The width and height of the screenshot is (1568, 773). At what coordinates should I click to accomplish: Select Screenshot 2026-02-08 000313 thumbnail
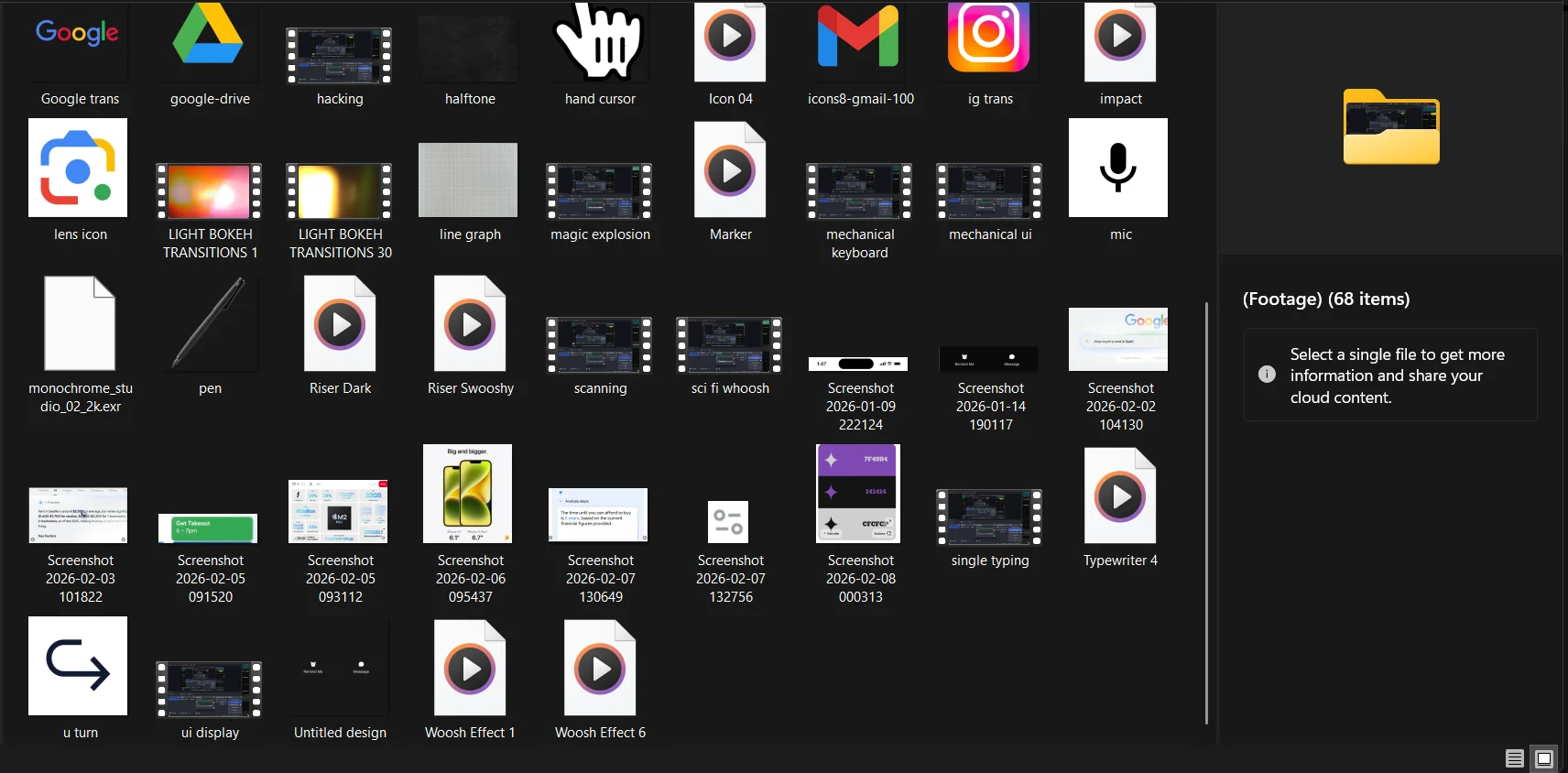point(858,495)
